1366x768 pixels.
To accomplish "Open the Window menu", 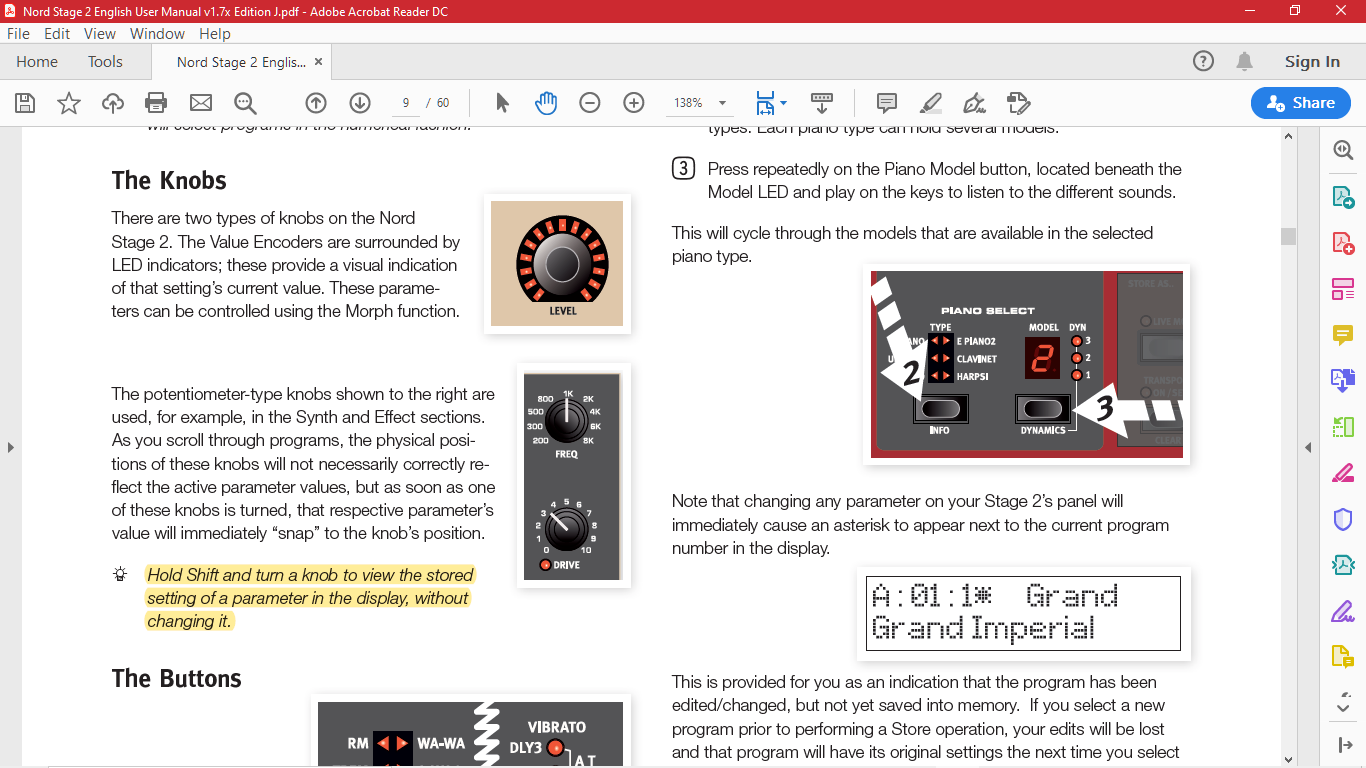I will (x=157, y=33).
